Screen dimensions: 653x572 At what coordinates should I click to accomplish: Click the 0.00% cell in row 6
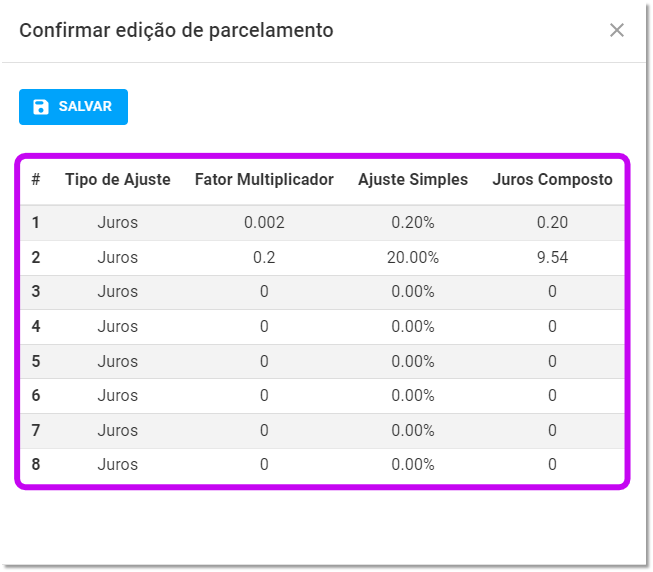click(x=413, y=396)
